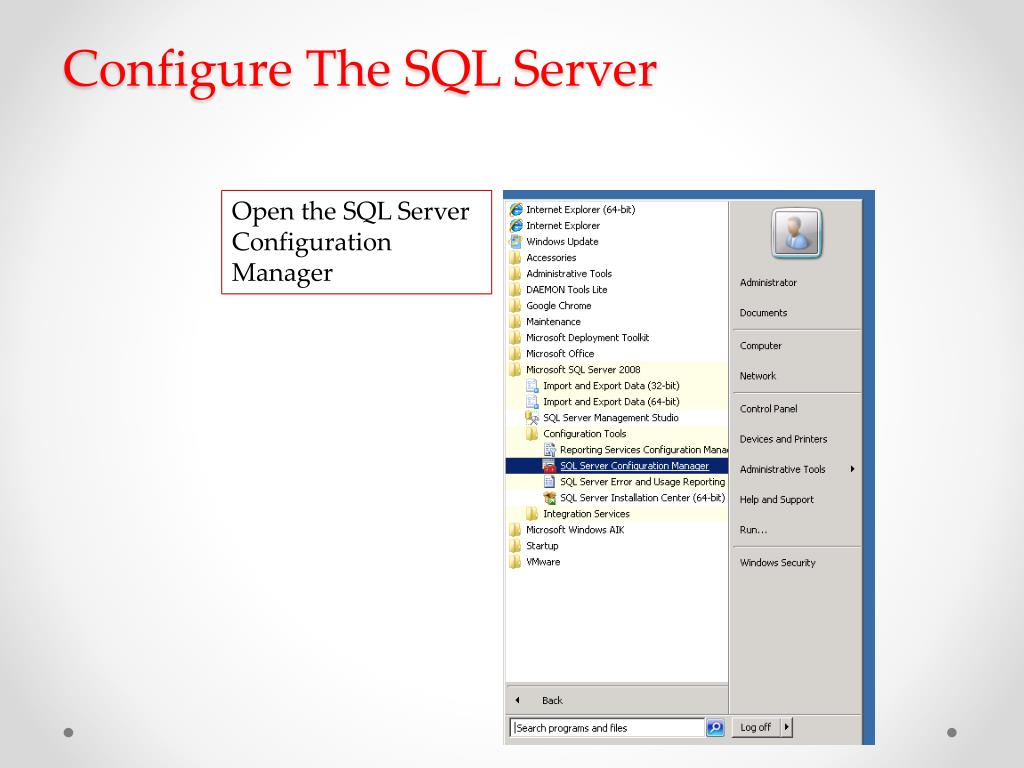
Task: Click the Startup folder icon
Action: [x=516, y=545]
